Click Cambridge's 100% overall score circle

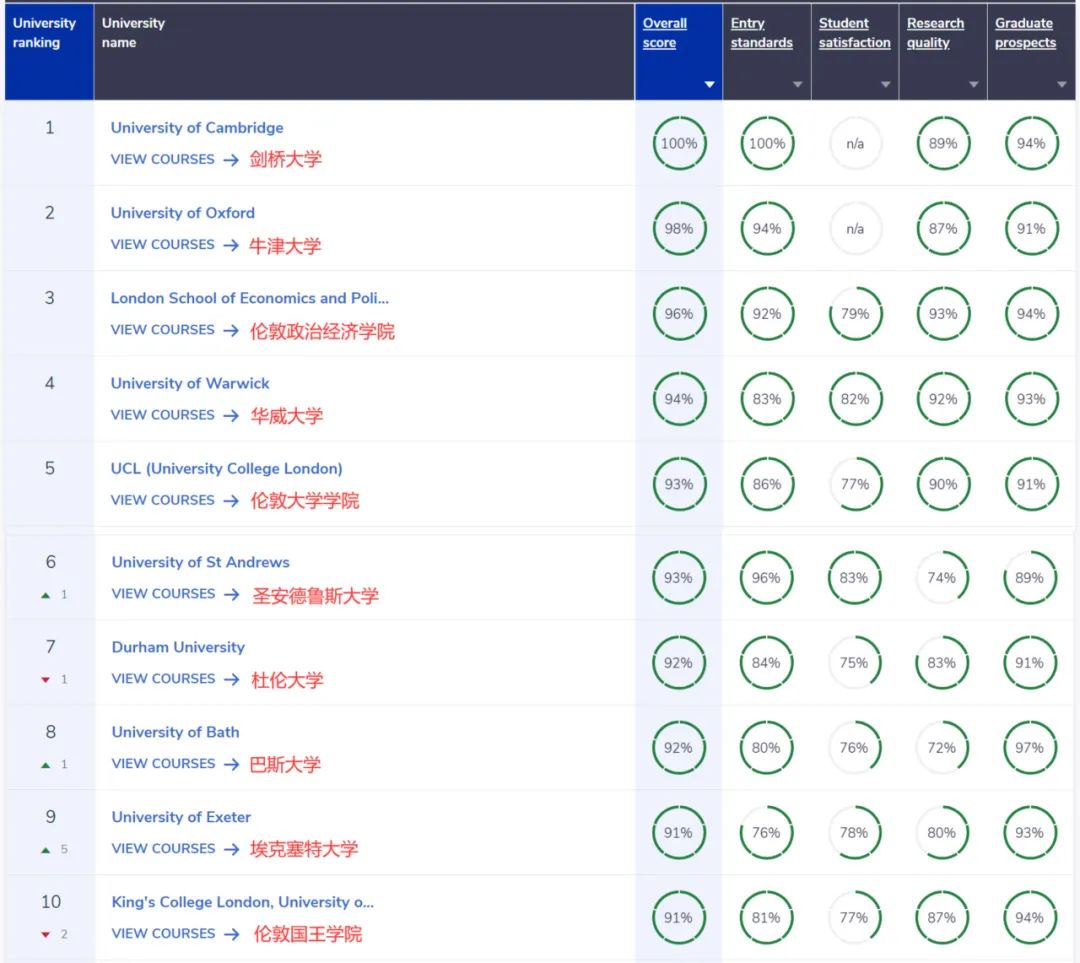pos(679,143)
